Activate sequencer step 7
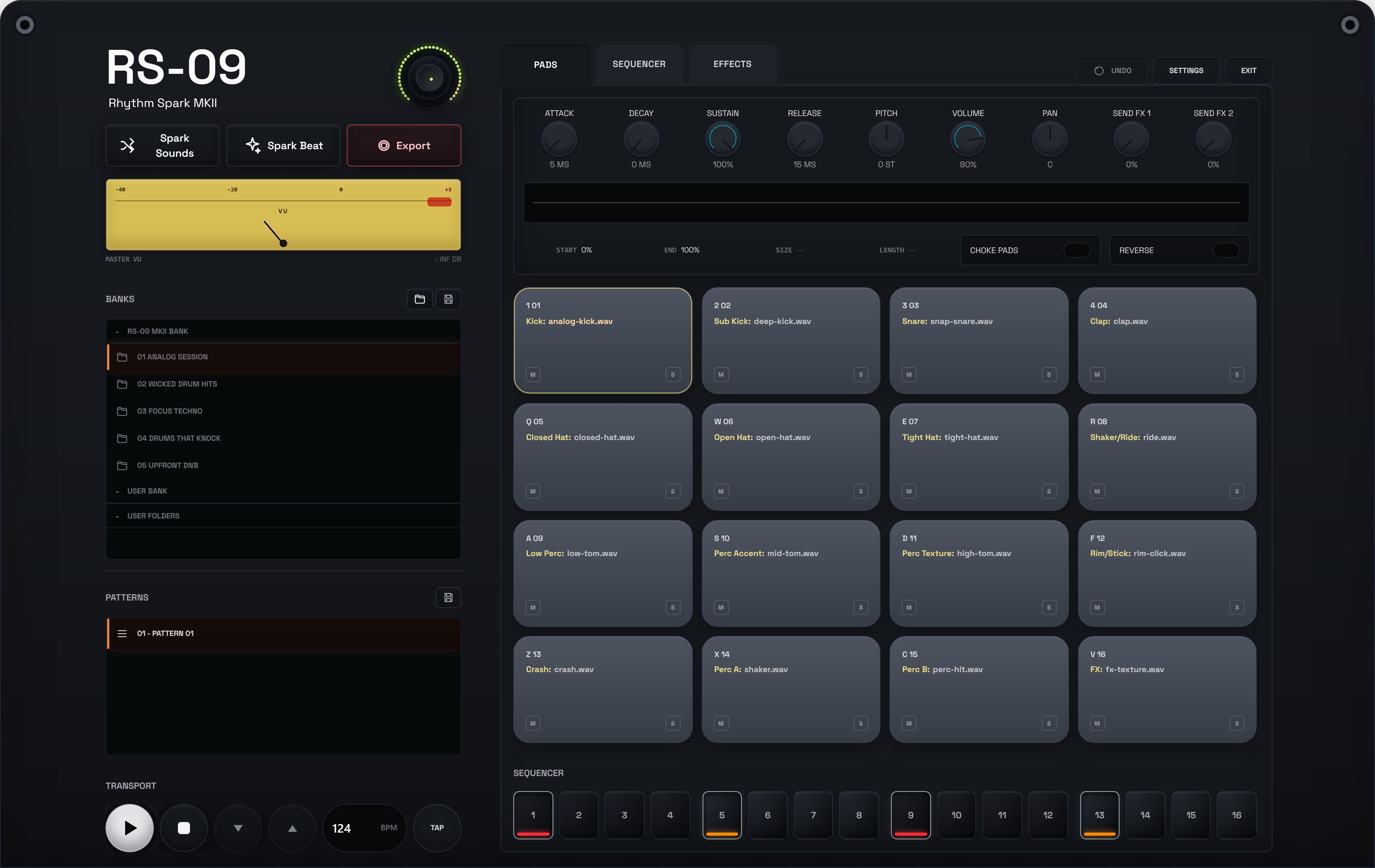1375x868 pixels. pos(813,815)
